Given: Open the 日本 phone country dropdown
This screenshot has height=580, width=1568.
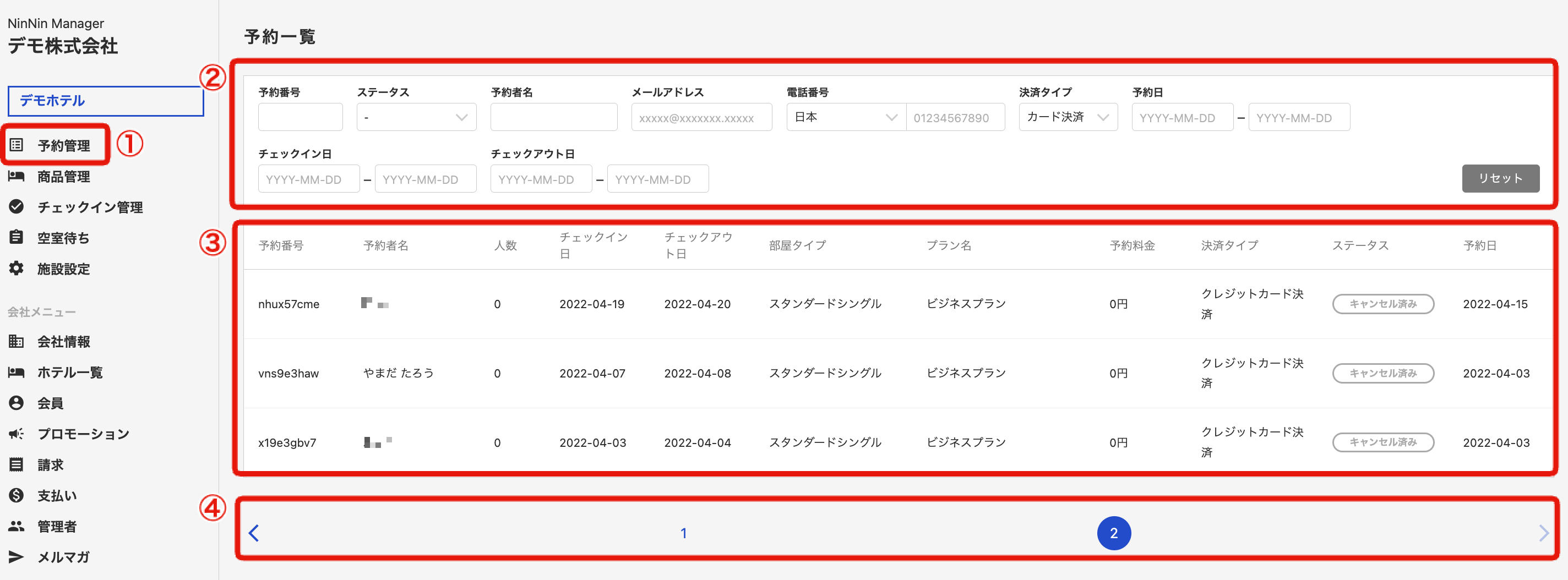Looking at the screenshot, I should coord(846,117).
